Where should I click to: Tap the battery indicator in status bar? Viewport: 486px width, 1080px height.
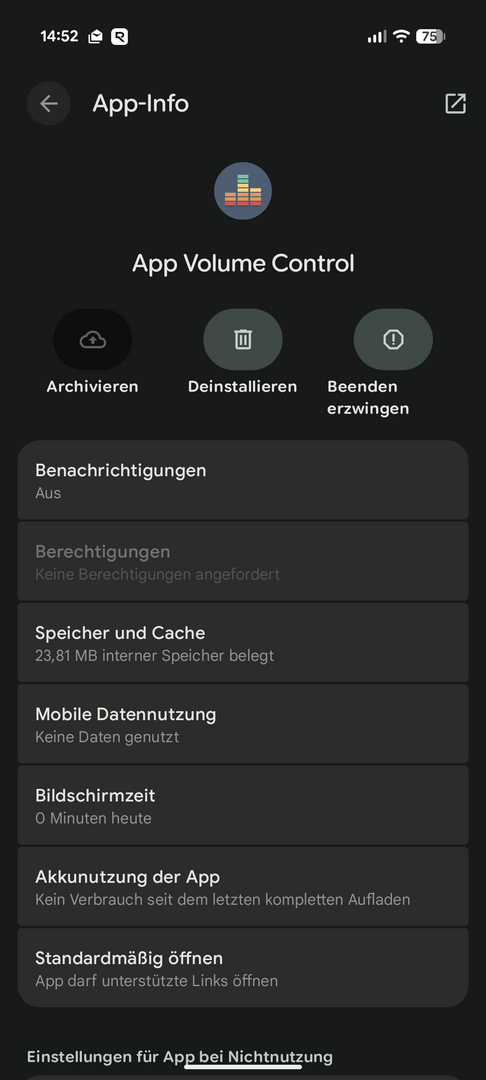pyautogui.click(x=430, y=37)
